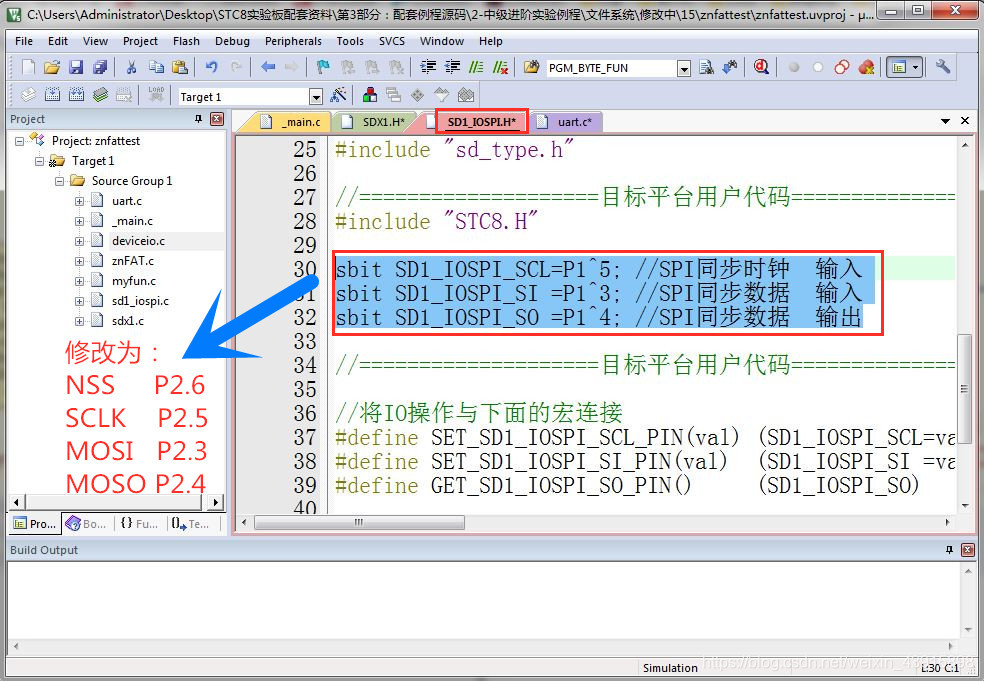Click the editor horizontal scrollbar thumb

(360, 522)
